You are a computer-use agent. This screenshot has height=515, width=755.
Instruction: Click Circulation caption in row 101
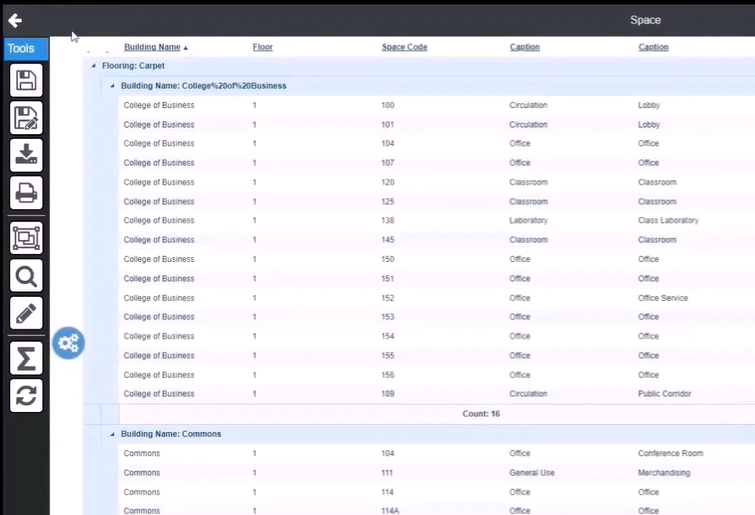click(x=528, y=125)
